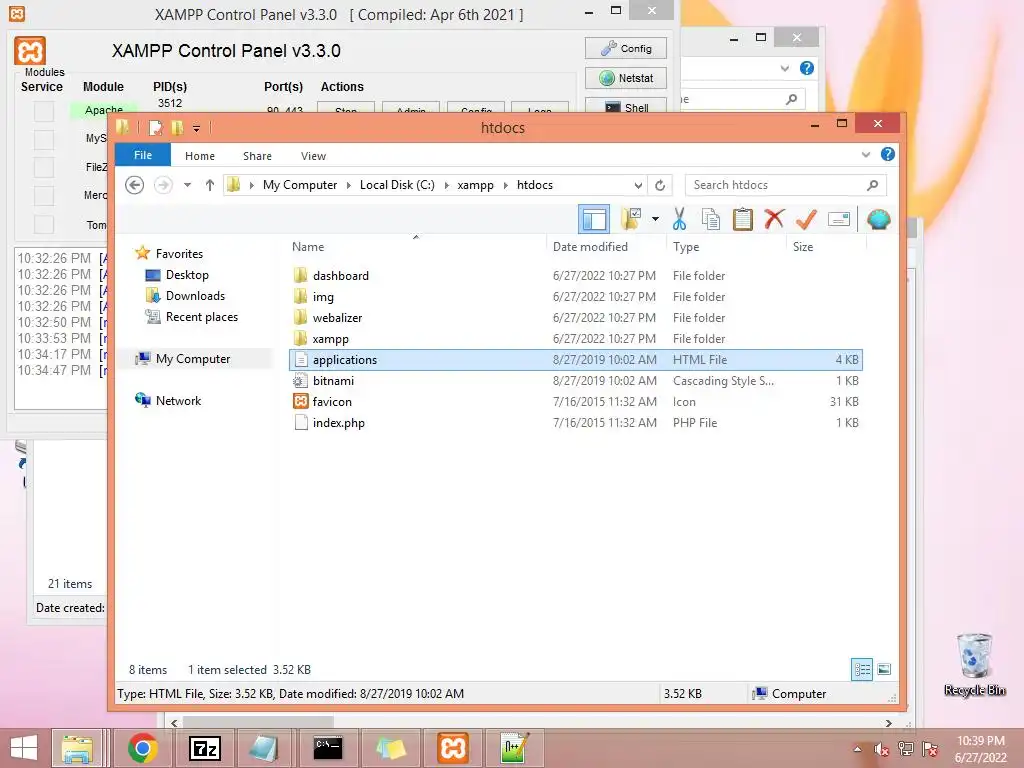The height and width of the screenshot is (768, 1024).
Task: Switch to the Share ribbon tab
Action: [257, 156]
